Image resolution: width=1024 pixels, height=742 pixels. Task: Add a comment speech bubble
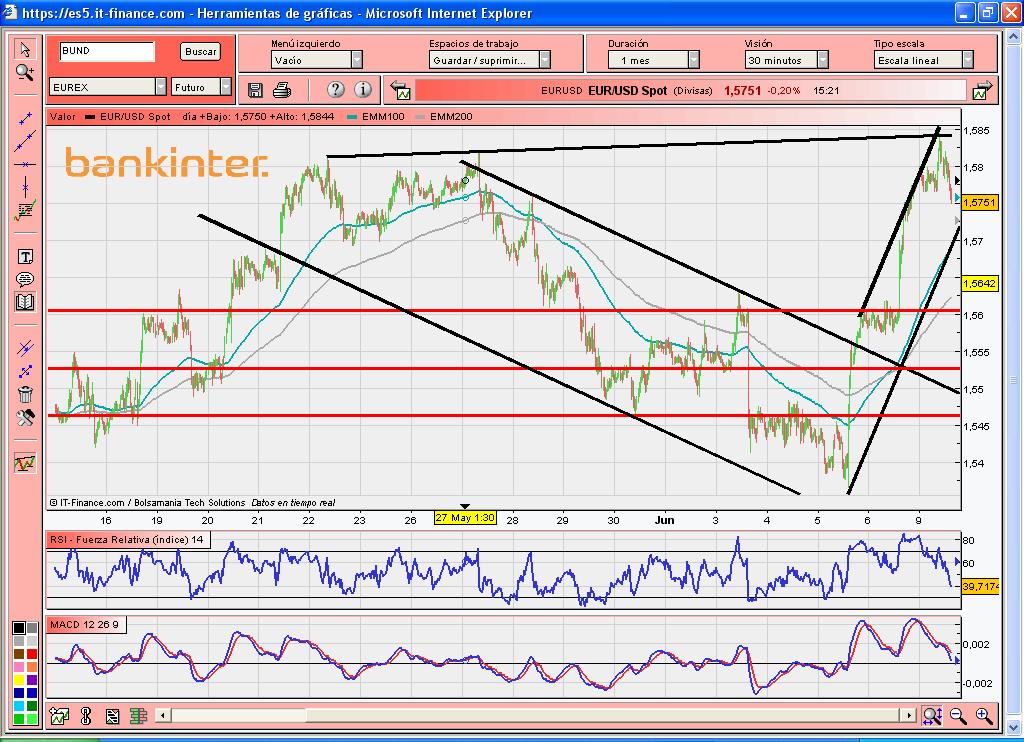click(x=25, y=280)
